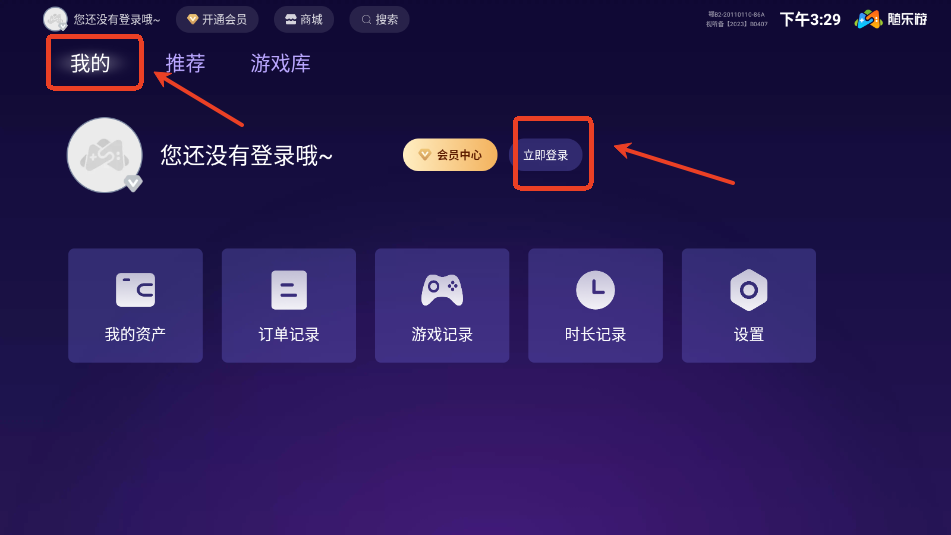
Task: Click the magnifier icon in 搜索
Action: pyautogui.click(x=366, y=19)
